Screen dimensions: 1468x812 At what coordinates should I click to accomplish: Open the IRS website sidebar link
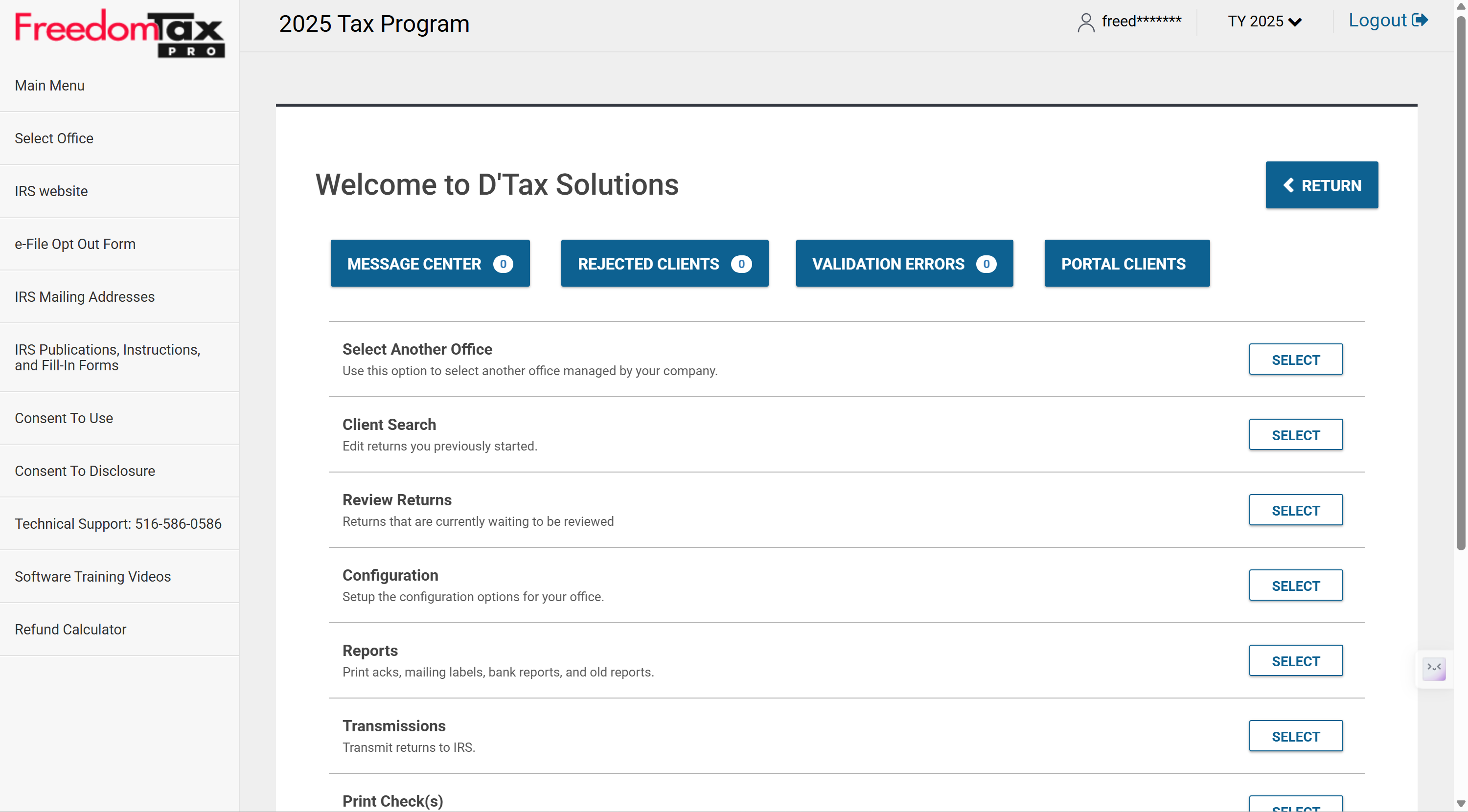coord(120,191)
